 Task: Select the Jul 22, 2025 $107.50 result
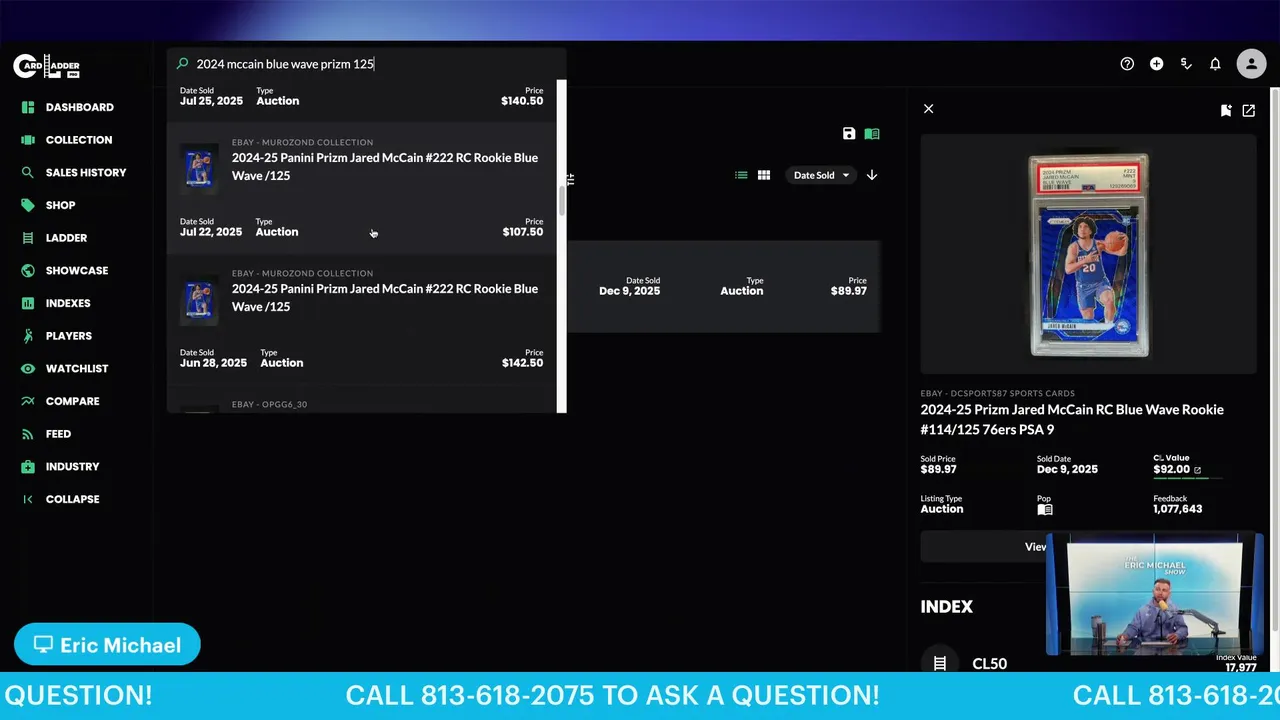click(362, 188)
